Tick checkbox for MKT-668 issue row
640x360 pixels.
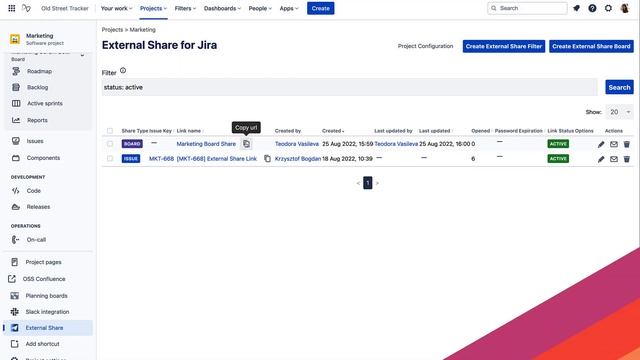click(110, 158)
